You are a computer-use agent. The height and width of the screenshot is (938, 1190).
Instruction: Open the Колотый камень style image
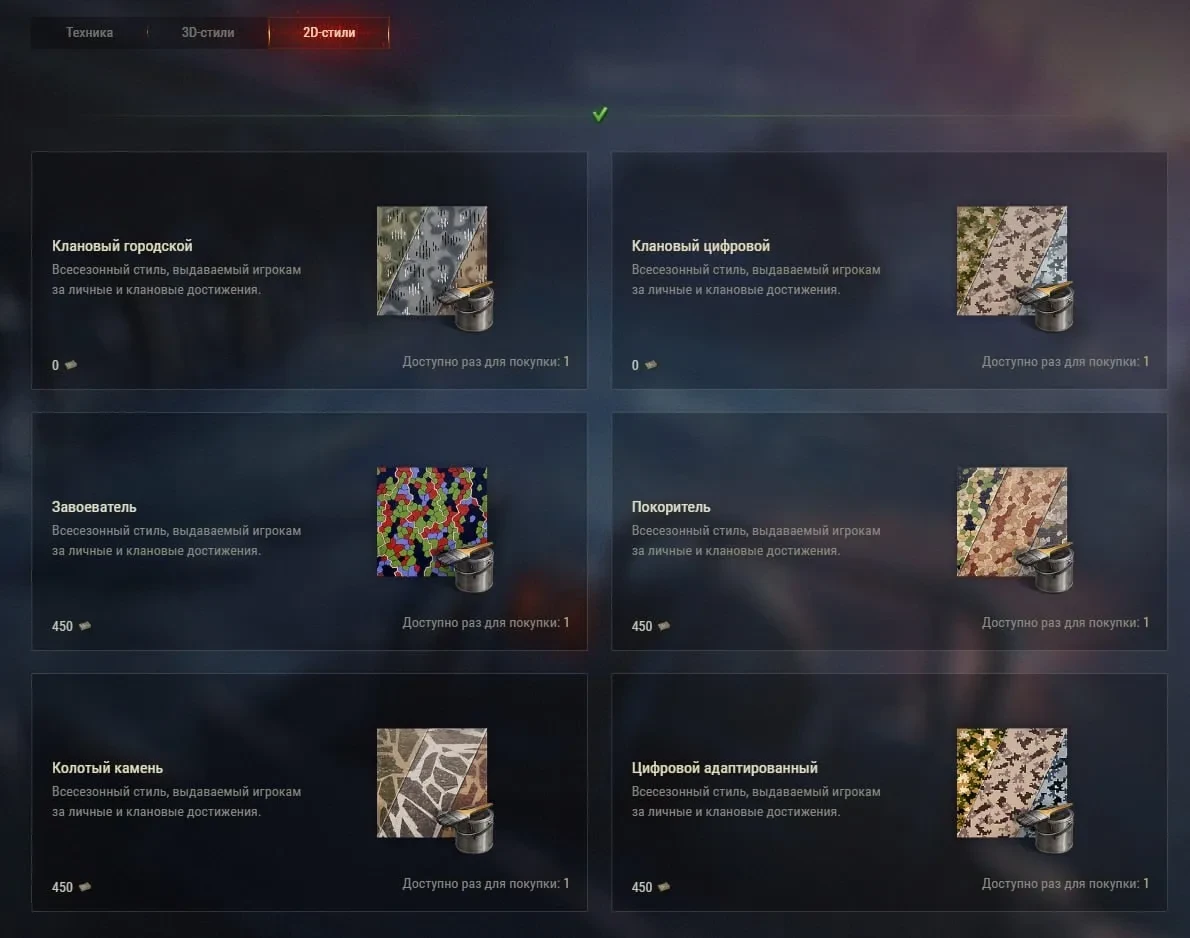[435, 789]
